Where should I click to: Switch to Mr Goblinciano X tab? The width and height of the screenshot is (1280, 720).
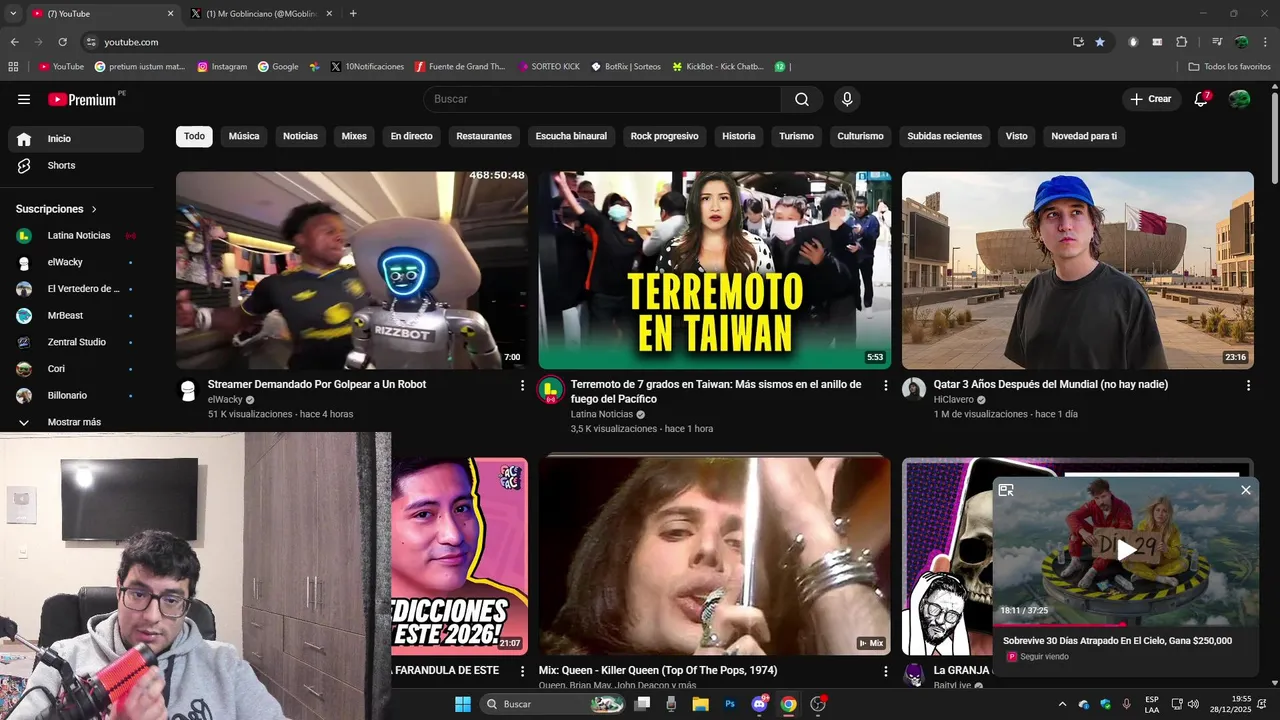pos(262,14)
